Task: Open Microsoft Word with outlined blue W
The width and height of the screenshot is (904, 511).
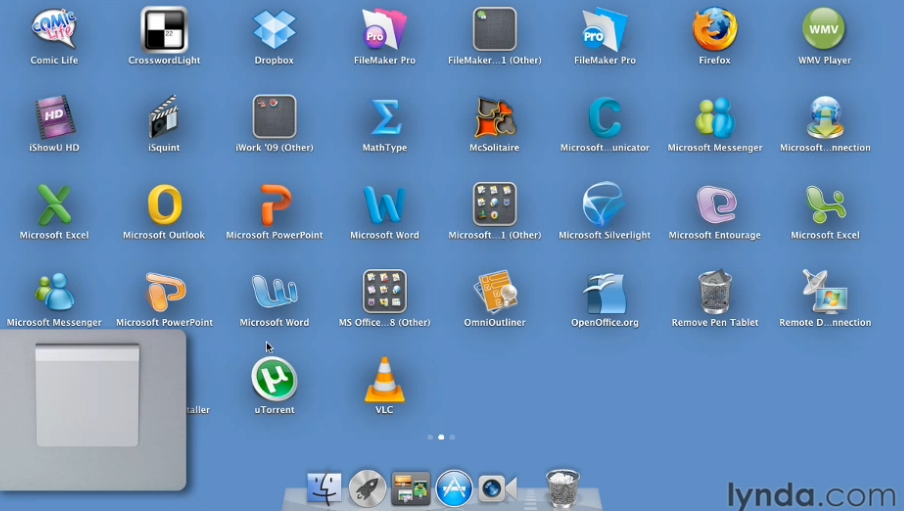Action: pos(274,292)
